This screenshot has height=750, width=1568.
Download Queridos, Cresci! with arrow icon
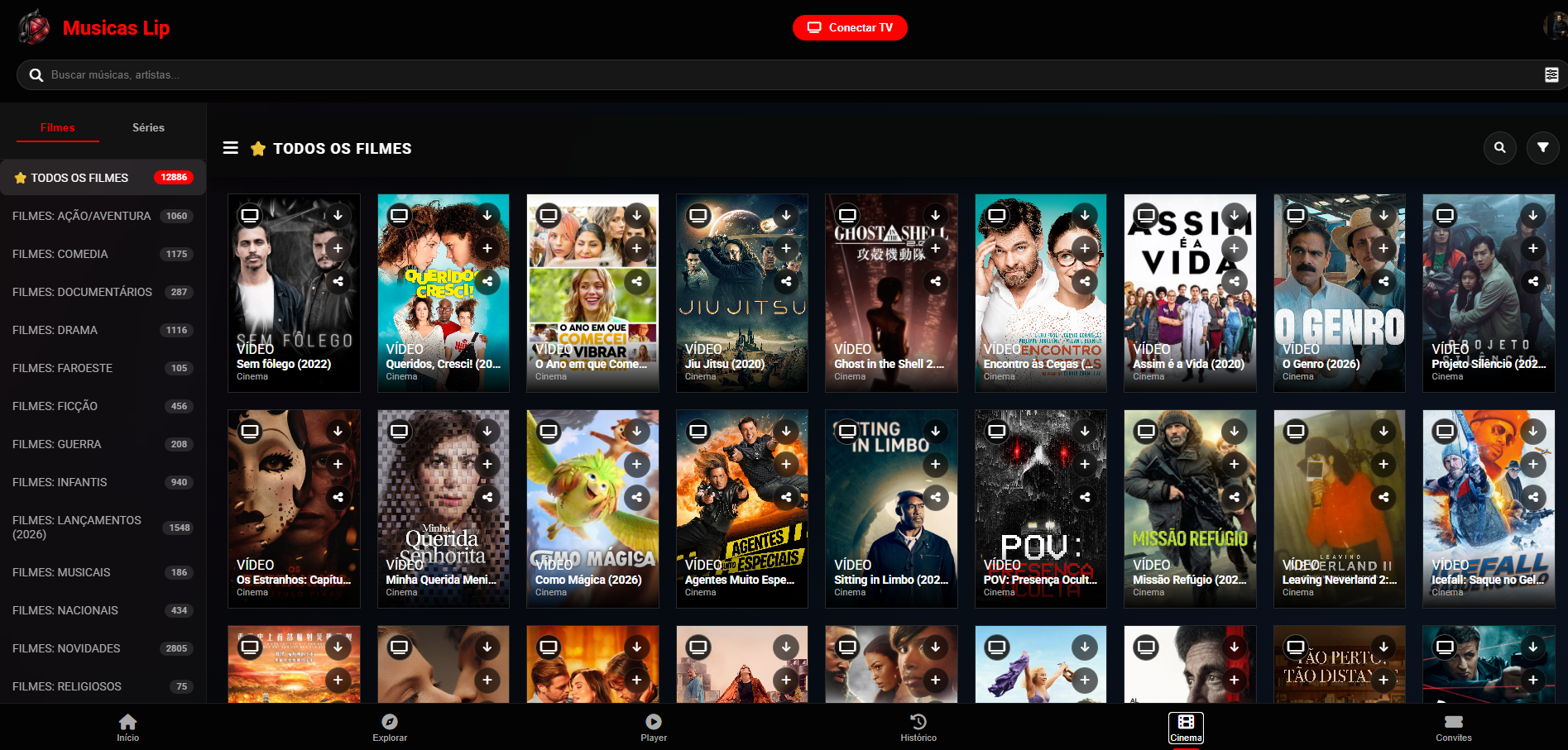point(487,215)
